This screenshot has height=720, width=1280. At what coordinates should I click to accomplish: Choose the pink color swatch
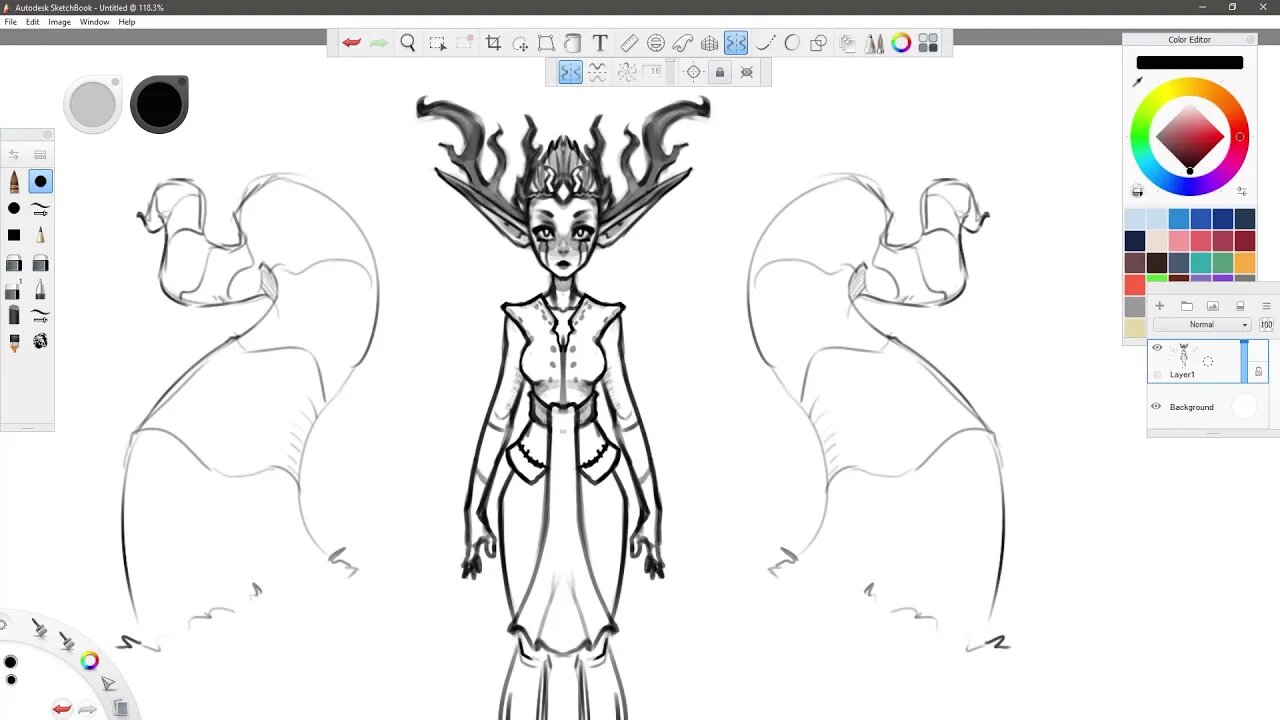1179,241
